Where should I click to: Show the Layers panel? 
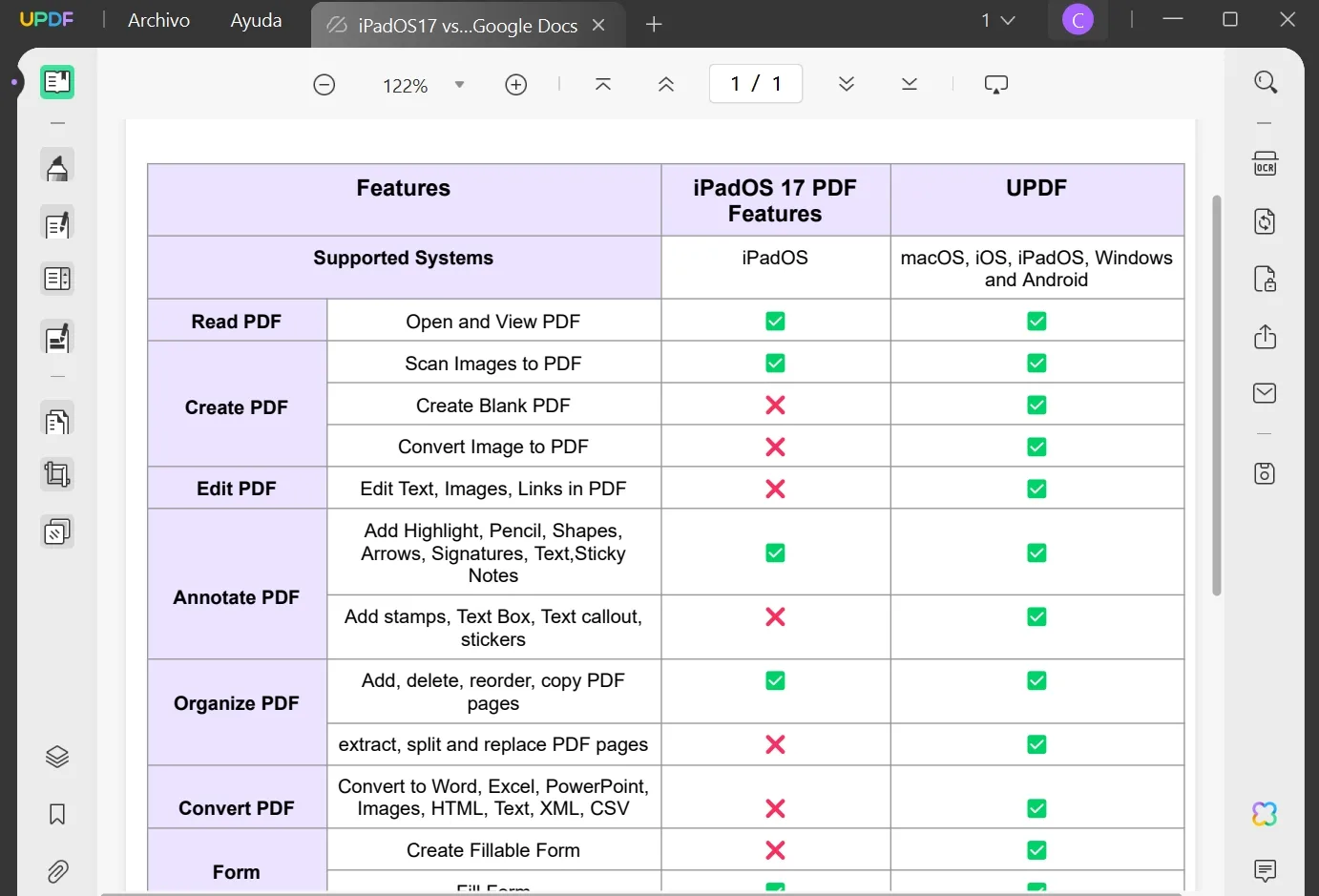click(57, 757)
